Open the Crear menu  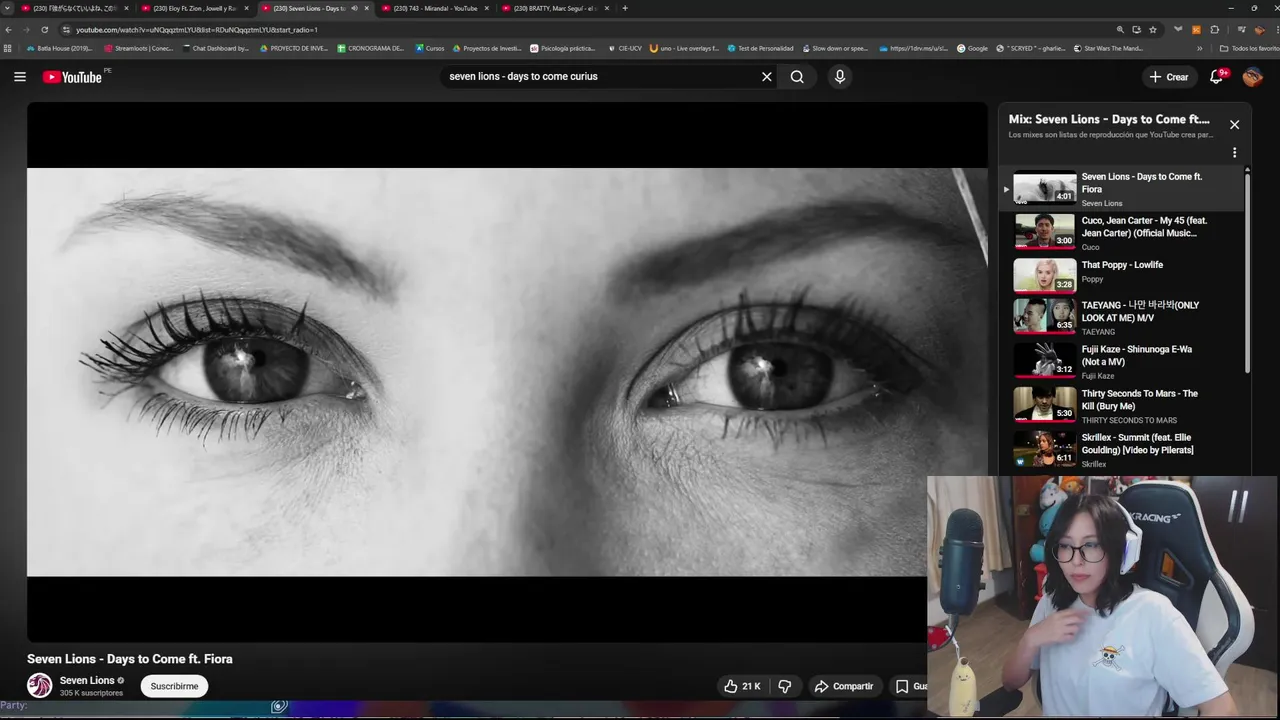[x=1169, y=77]
